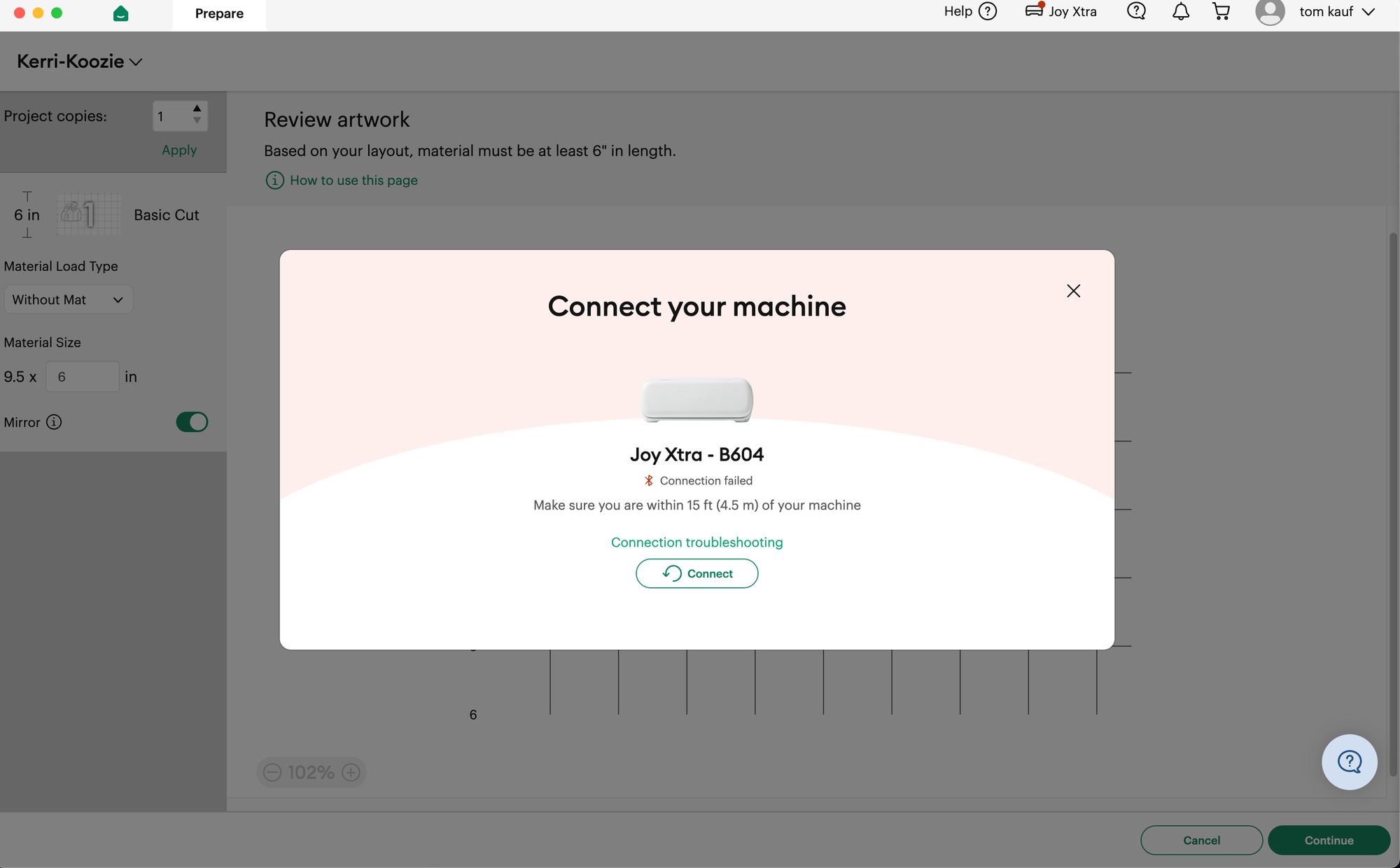Toggle the Mirror switch off
This screenshot has width=1400, height=868.
tap(192, 422)
